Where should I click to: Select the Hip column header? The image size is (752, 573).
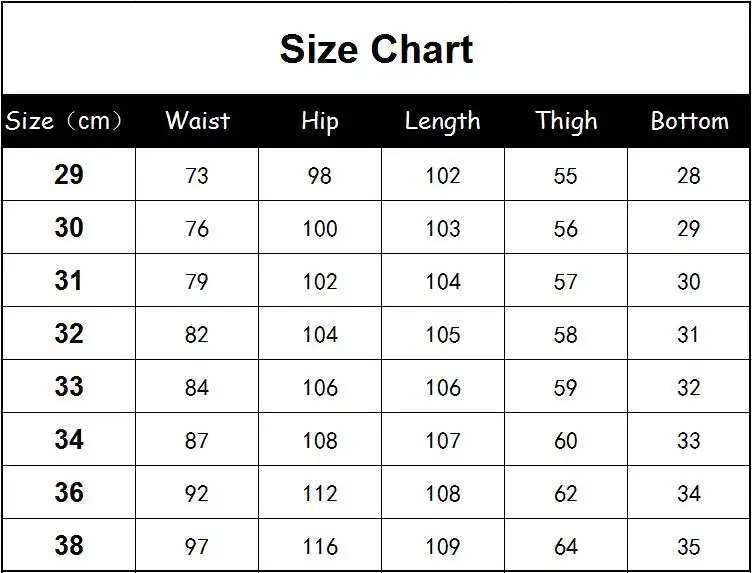coord(320,121)
